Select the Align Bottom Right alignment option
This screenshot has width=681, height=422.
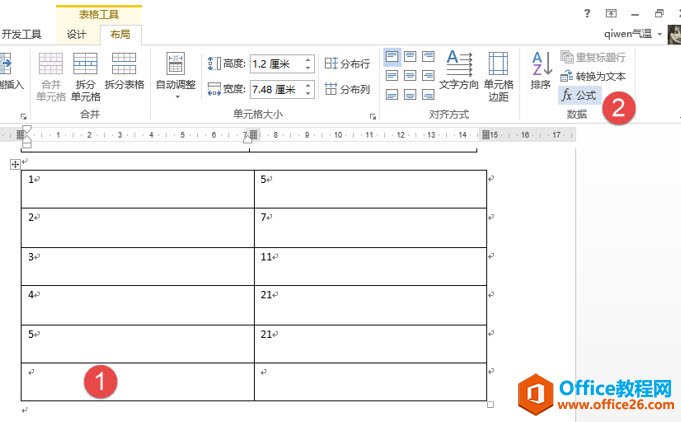(x=428, y=94)
